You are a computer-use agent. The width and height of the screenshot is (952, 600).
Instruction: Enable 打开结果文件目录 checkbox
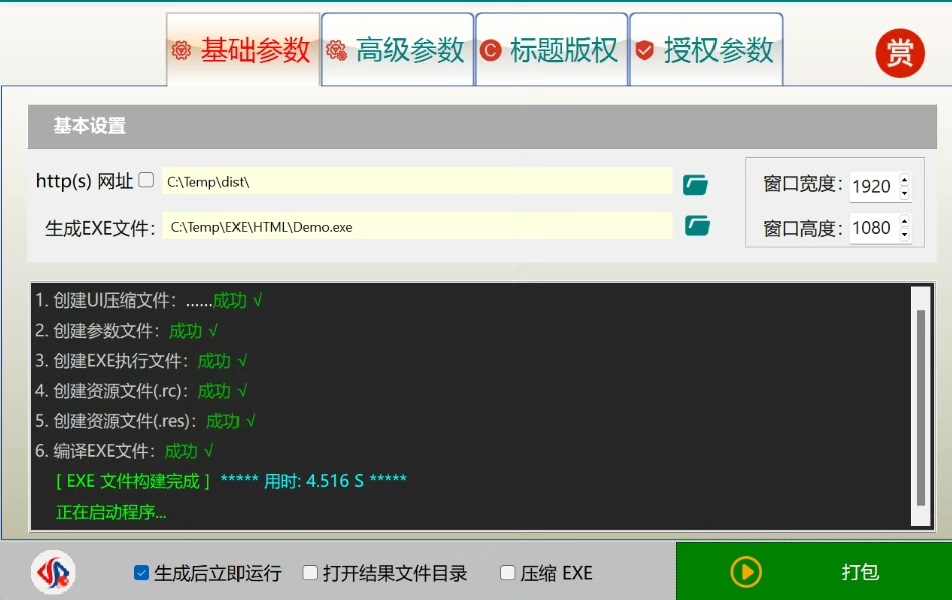click(x=310, y=573)
